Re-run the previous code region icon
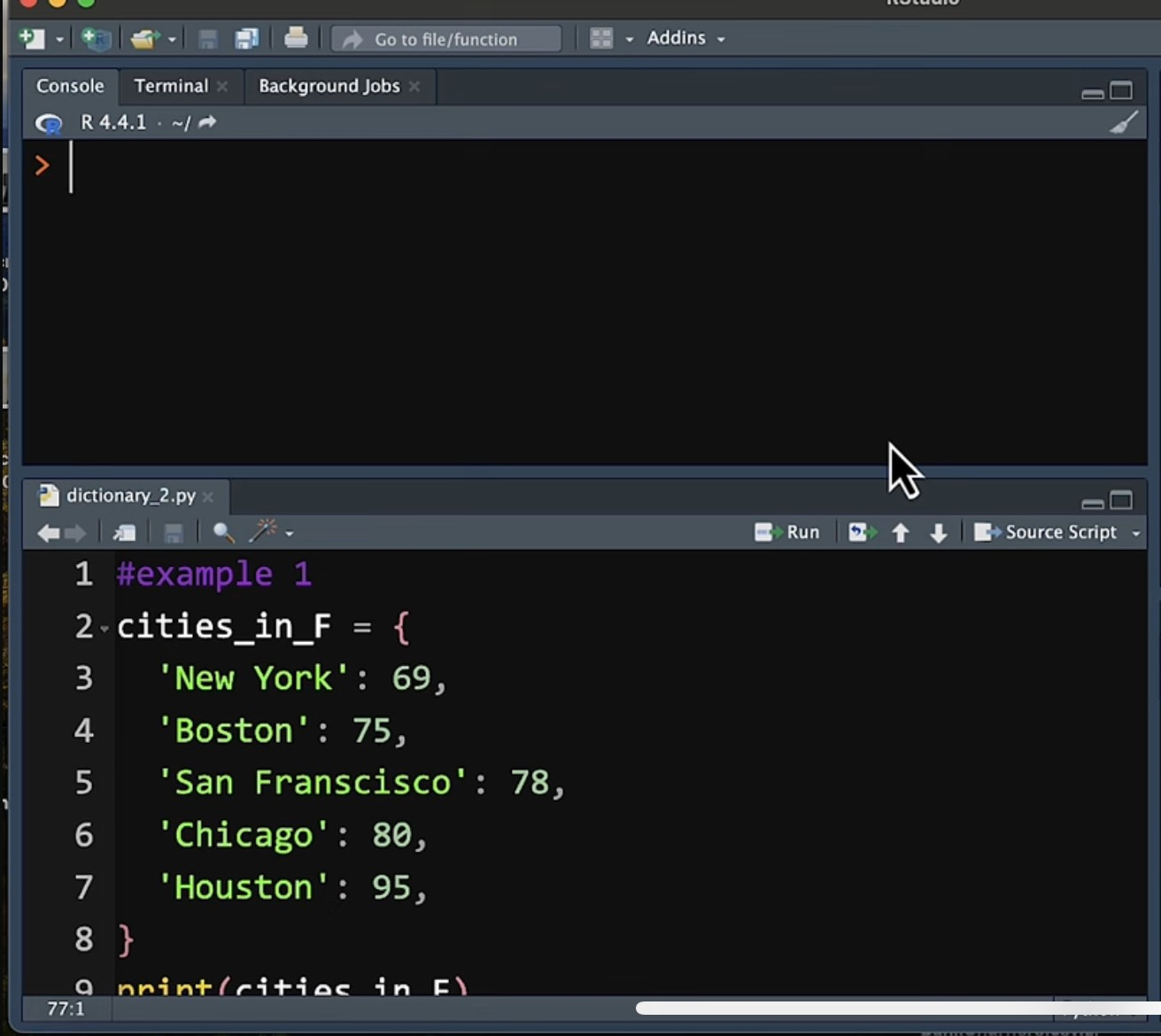The image size is (1161, 1036). coord(862,532)
